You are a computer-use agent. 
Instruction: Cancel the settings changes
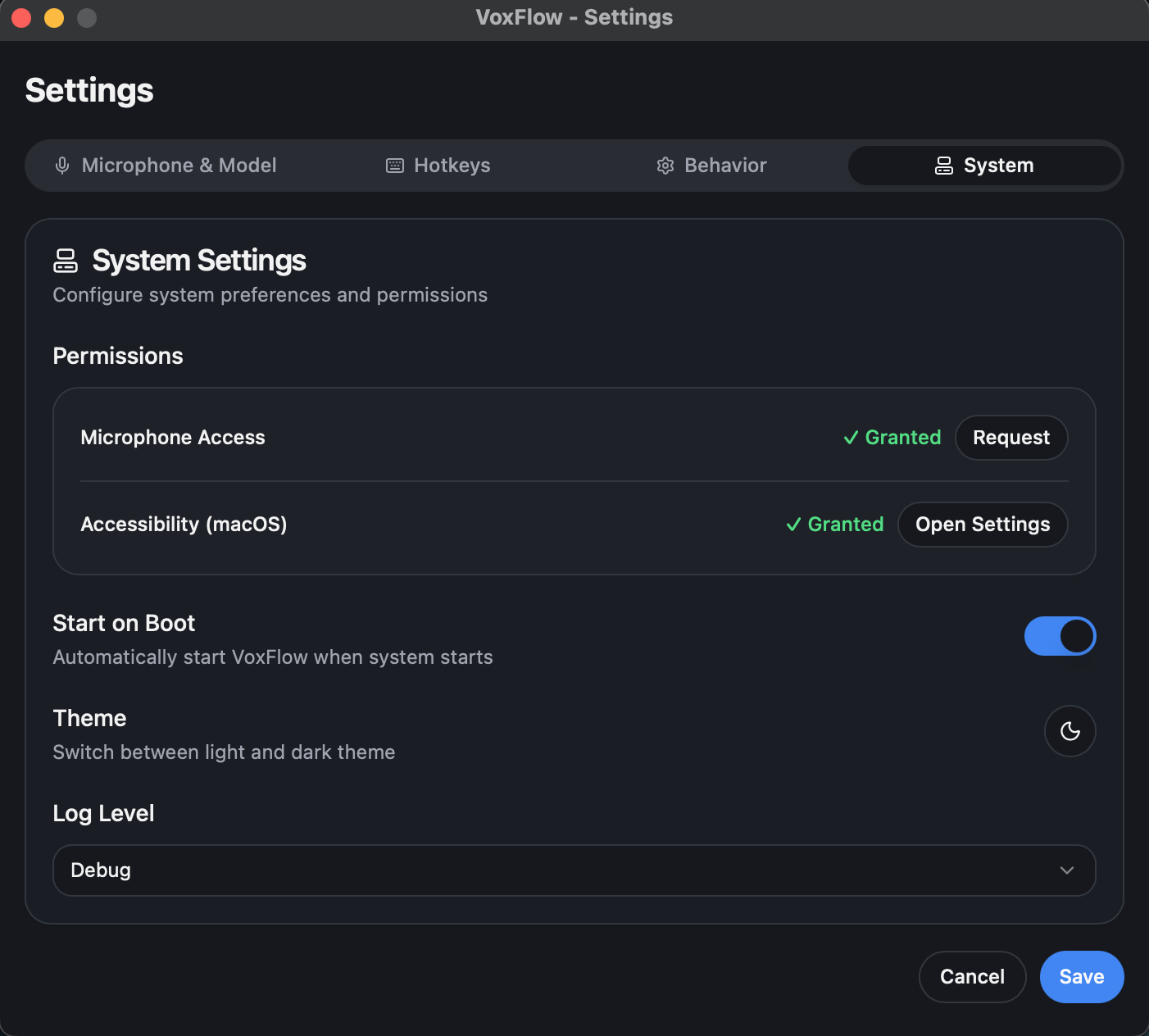click(972, 976)
